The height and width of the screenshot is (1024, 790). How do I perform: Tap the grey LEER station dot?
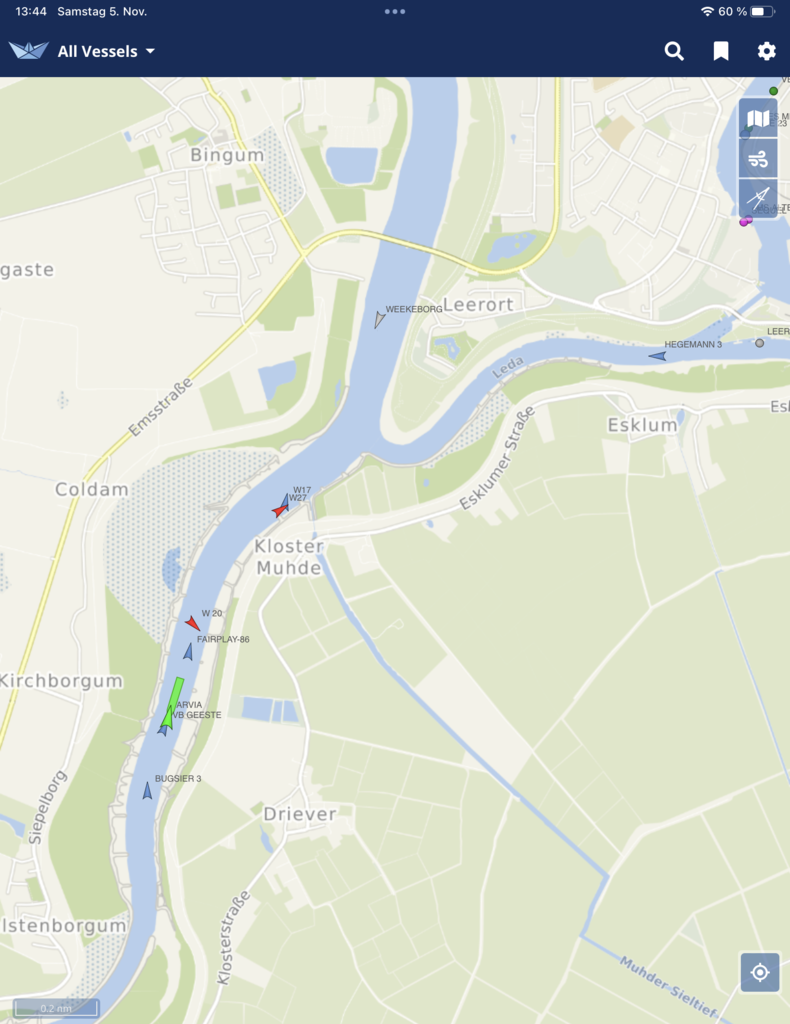point(759,343)
